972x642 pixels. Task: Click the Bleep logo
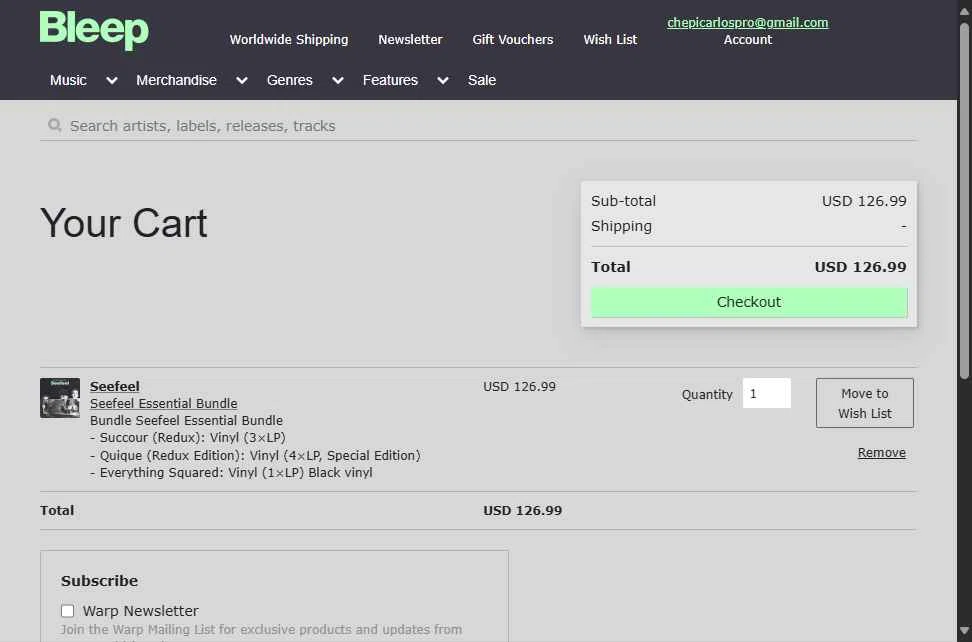tap(94, 30)
